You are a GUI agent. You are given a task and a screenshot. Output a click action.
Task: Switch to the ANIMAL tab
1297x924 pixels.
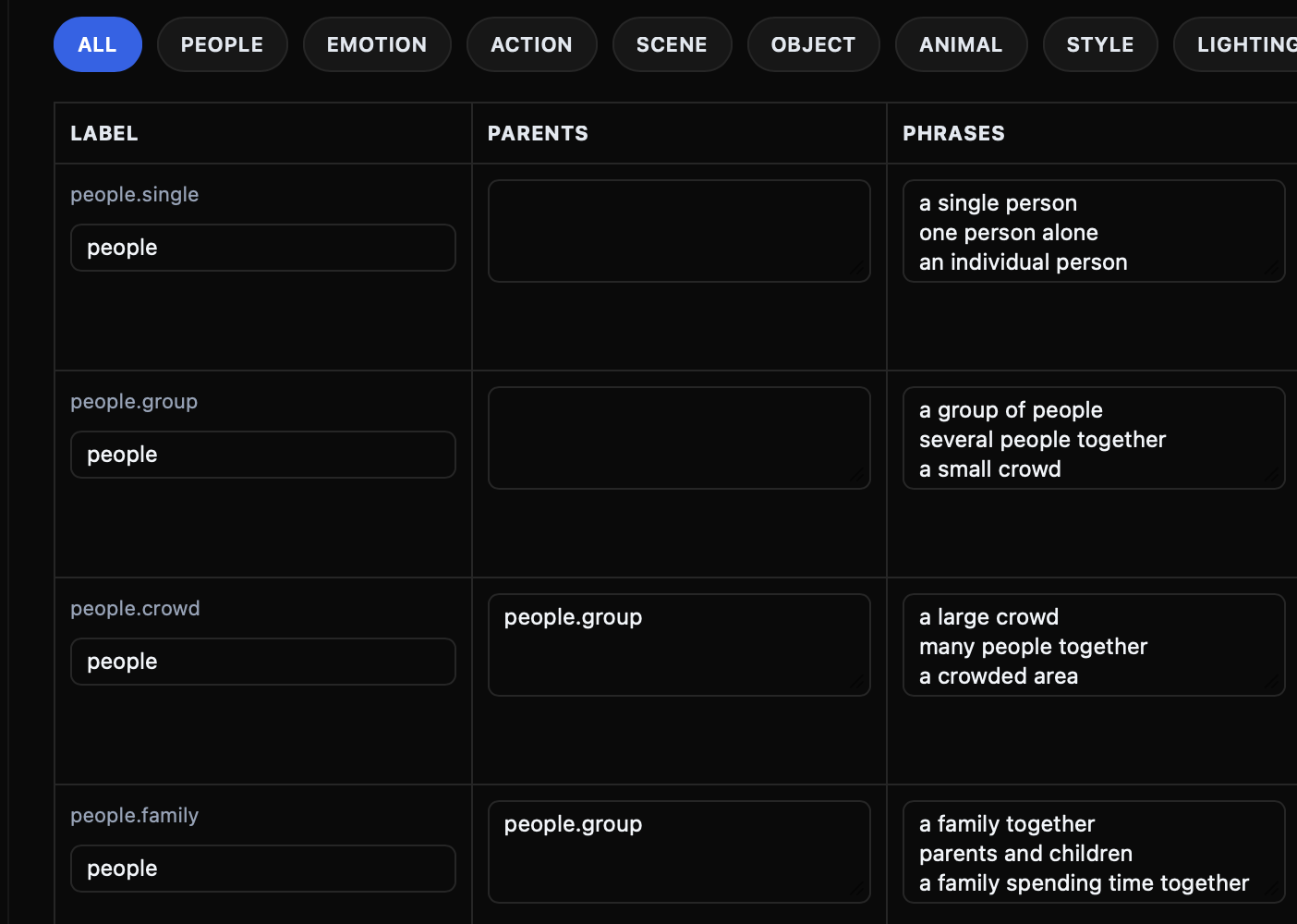(961, 44)
